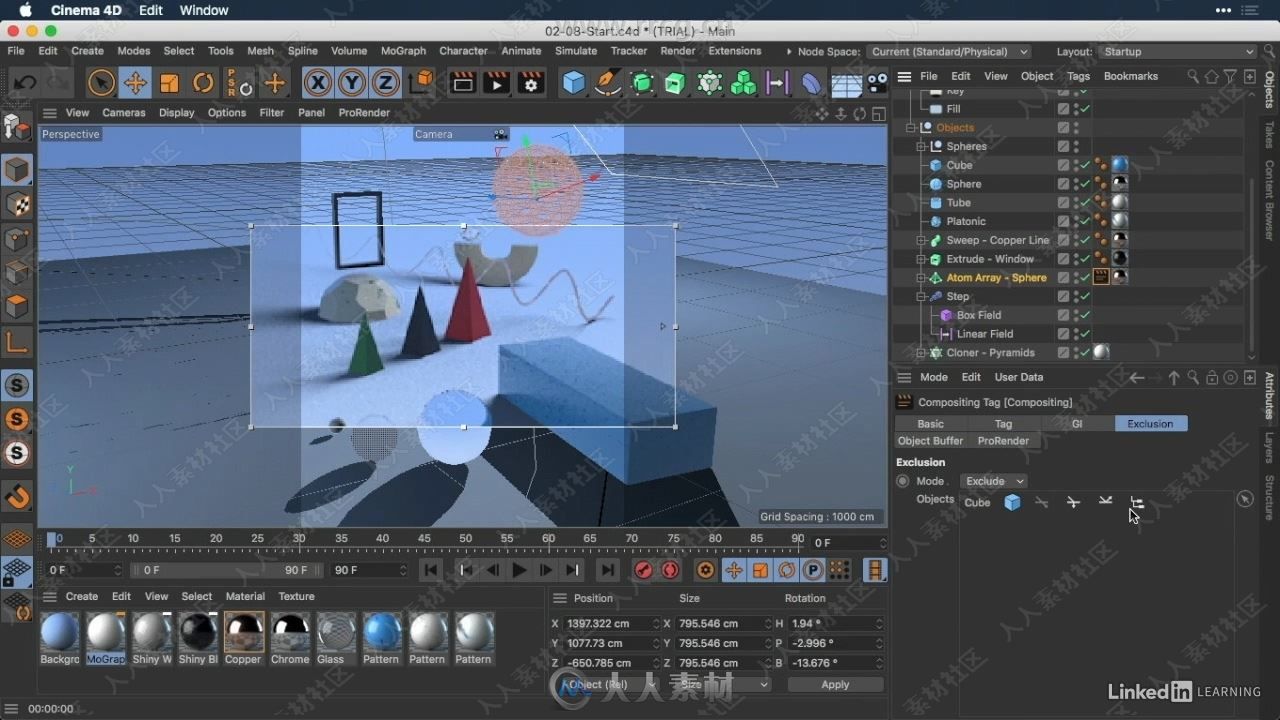Click the Field objects toolbar icon

[778, 83]
